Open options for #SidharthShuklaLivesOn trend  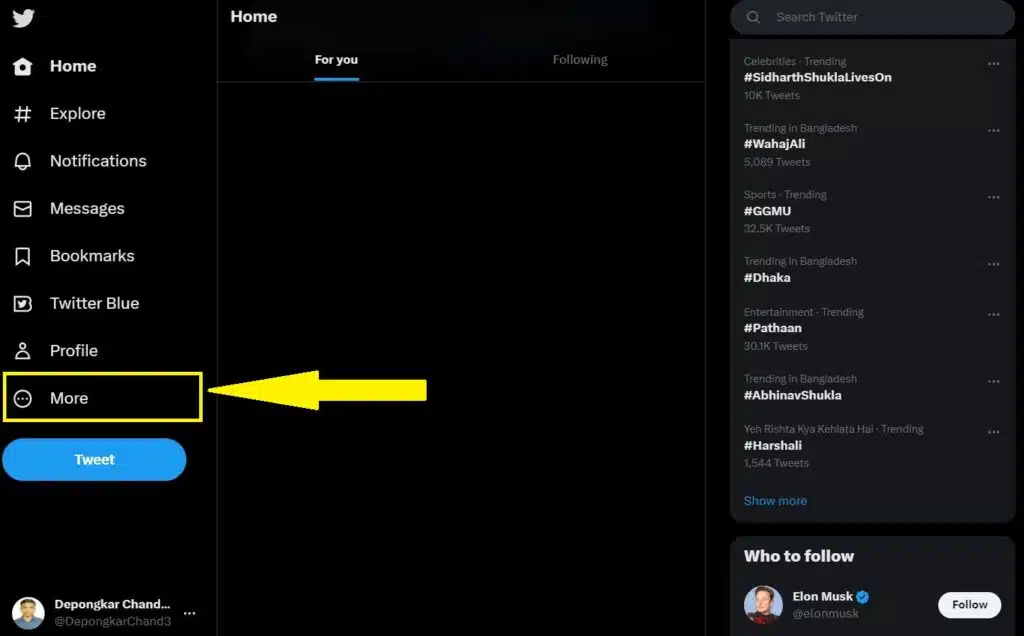993,64
